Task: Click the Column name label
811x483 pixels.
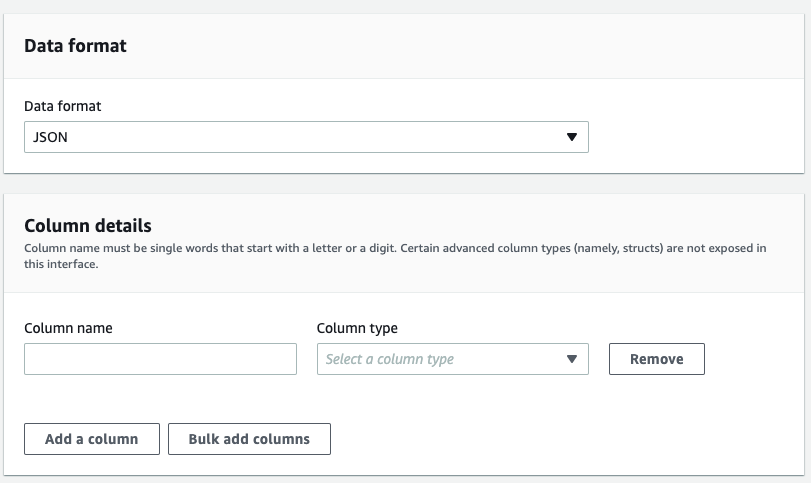Action: (68, 328)
